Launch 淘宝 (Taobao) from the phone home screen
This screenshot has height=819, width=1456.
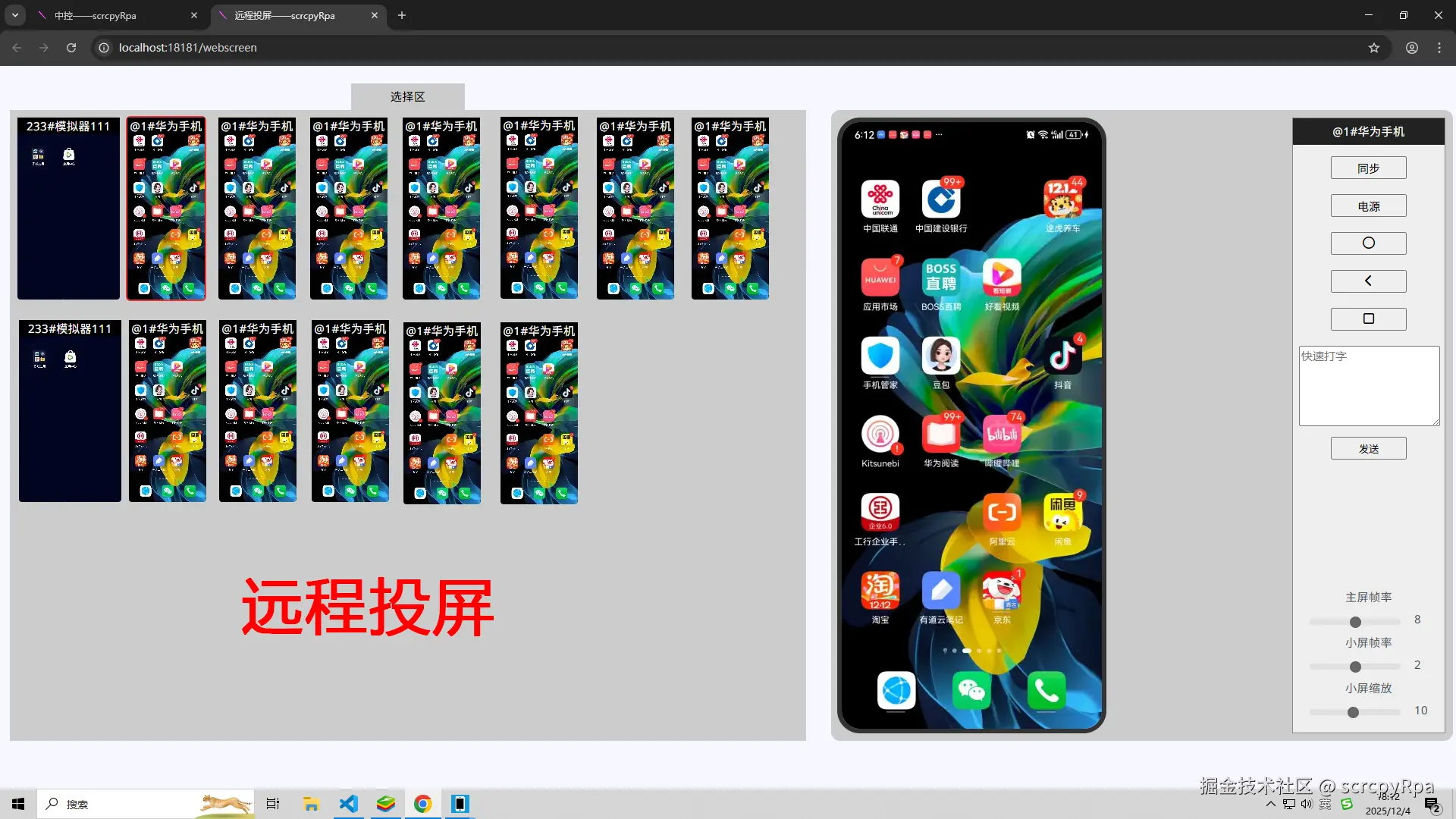(880, 590)
